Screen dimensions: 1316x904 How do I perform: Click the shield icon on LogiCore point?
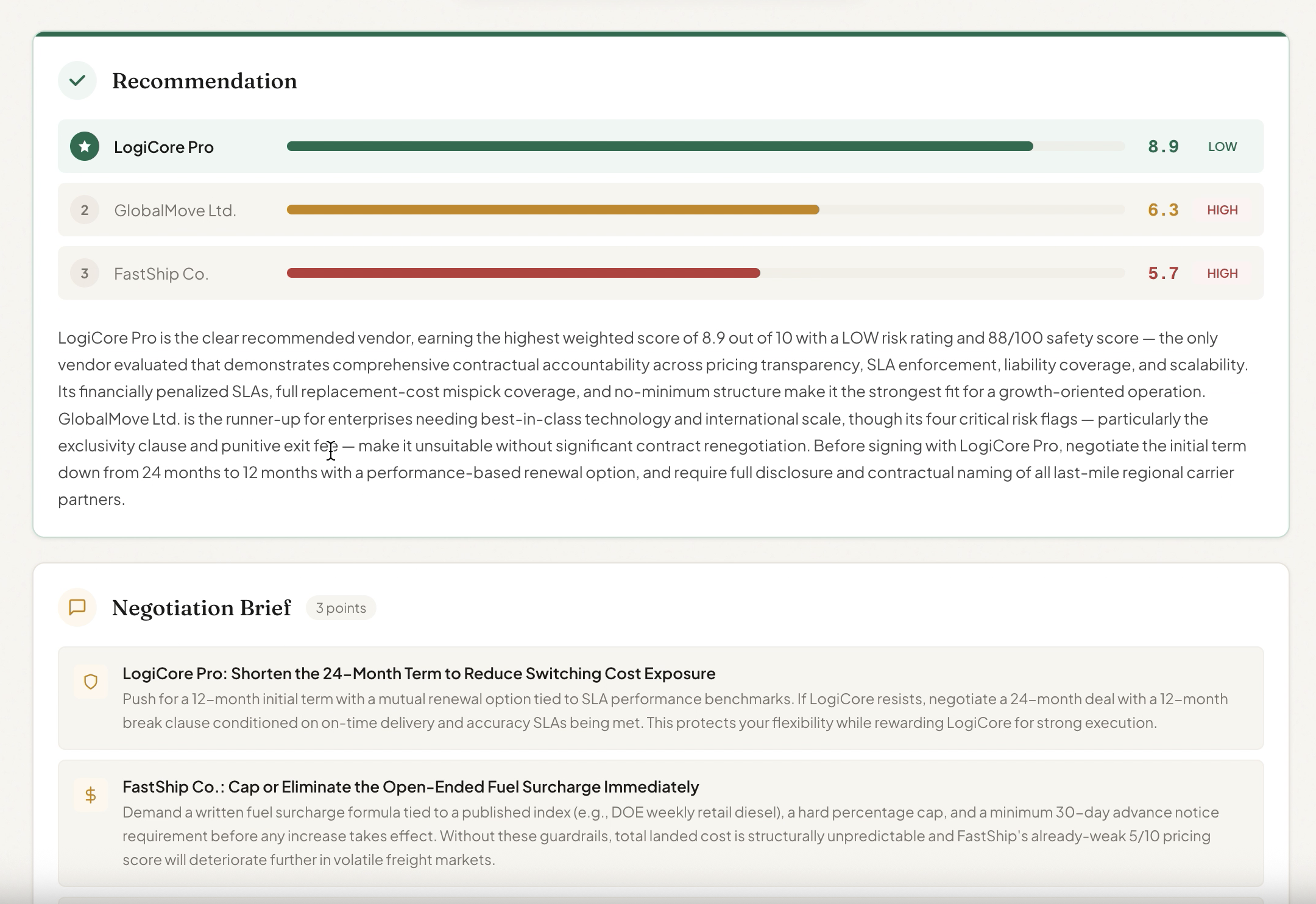(x=91, y=682)
